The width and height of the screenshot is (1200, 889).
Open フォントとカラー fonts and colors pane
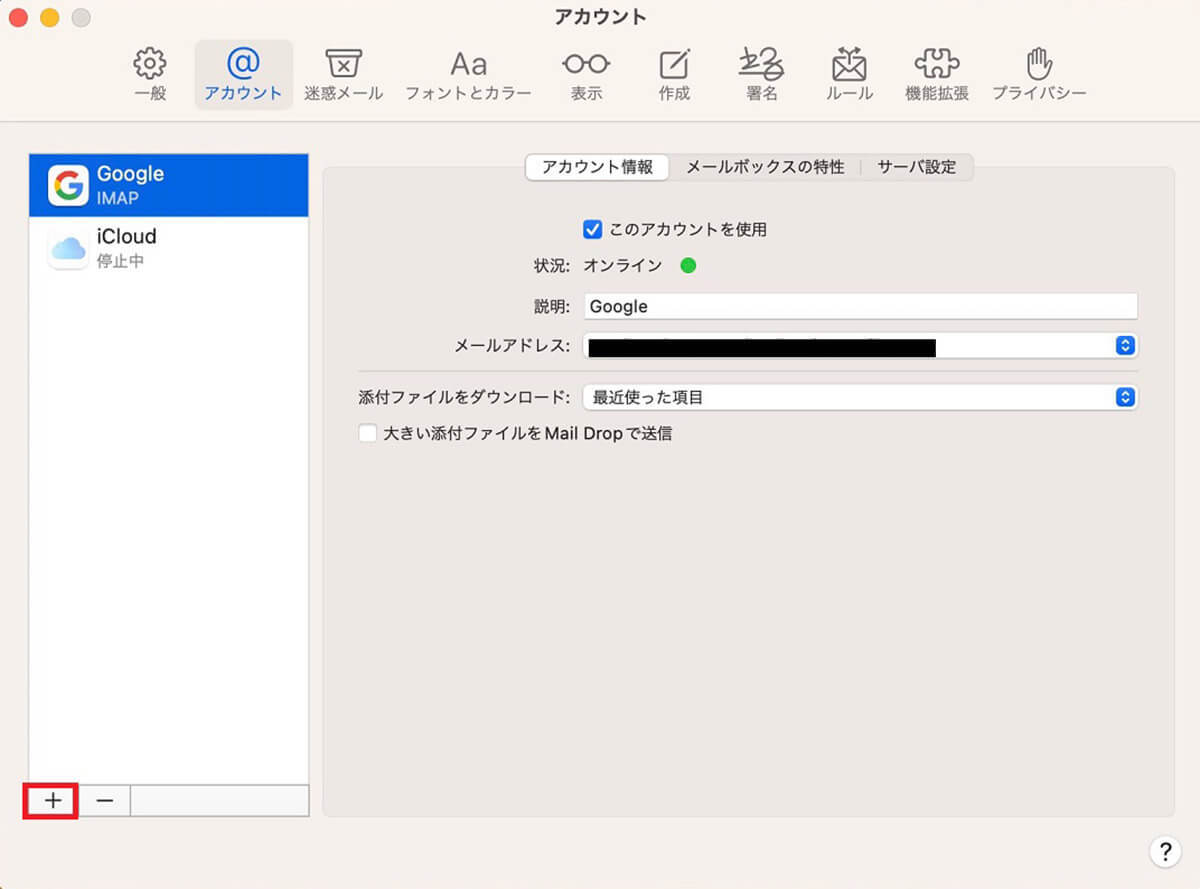(x=468, y=75)
